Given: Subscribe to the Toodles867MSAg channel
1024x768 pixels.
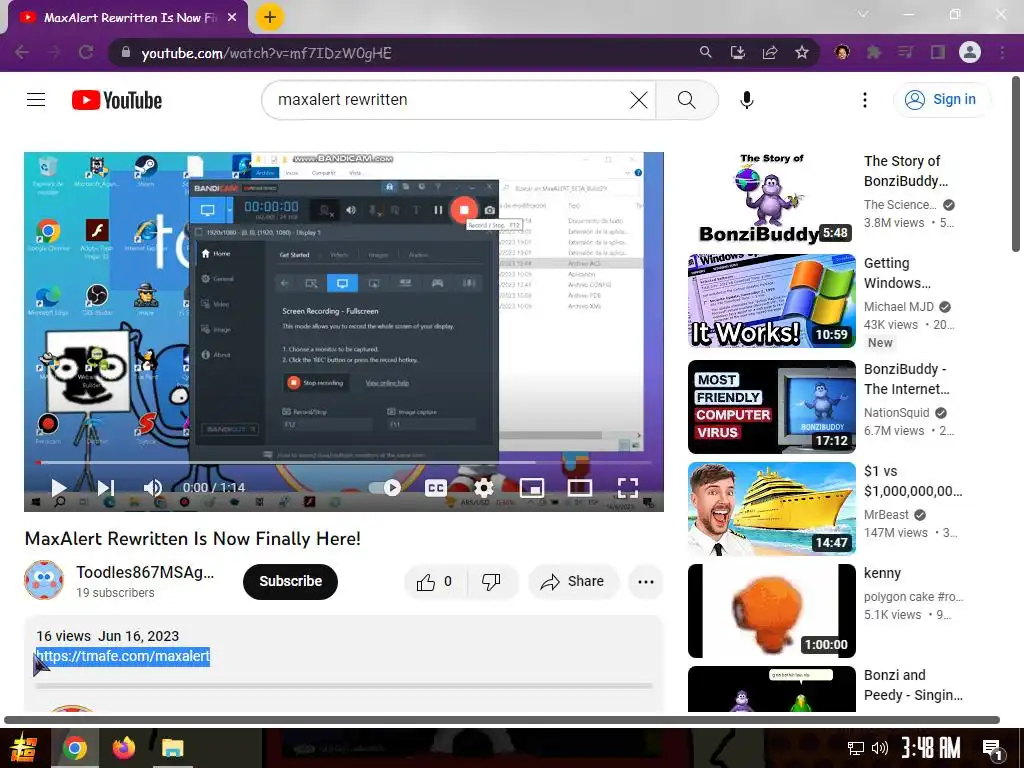Looking at the screenshot, I should click(x=291, y=581).
